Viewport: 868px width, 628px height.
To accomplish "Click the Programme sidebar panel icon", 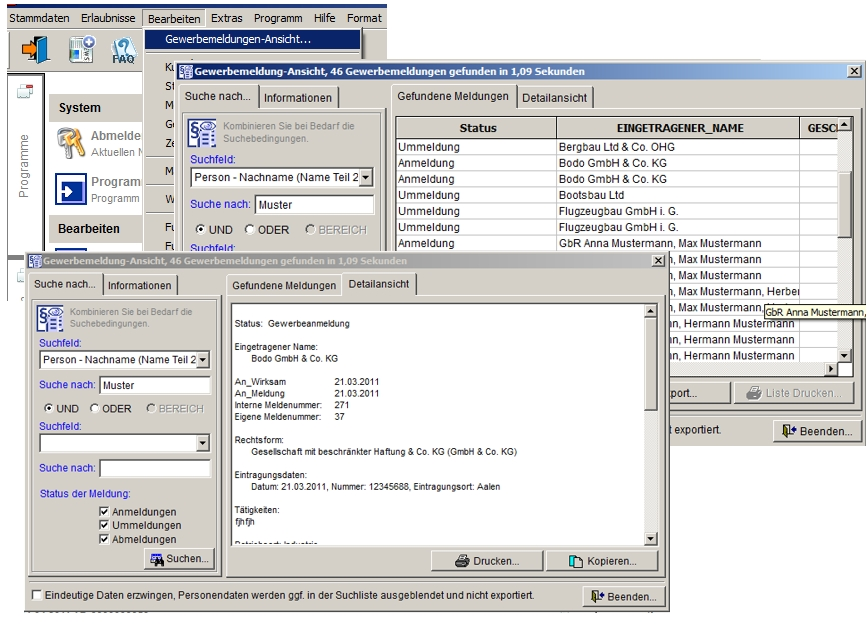I will pos(25,92).
